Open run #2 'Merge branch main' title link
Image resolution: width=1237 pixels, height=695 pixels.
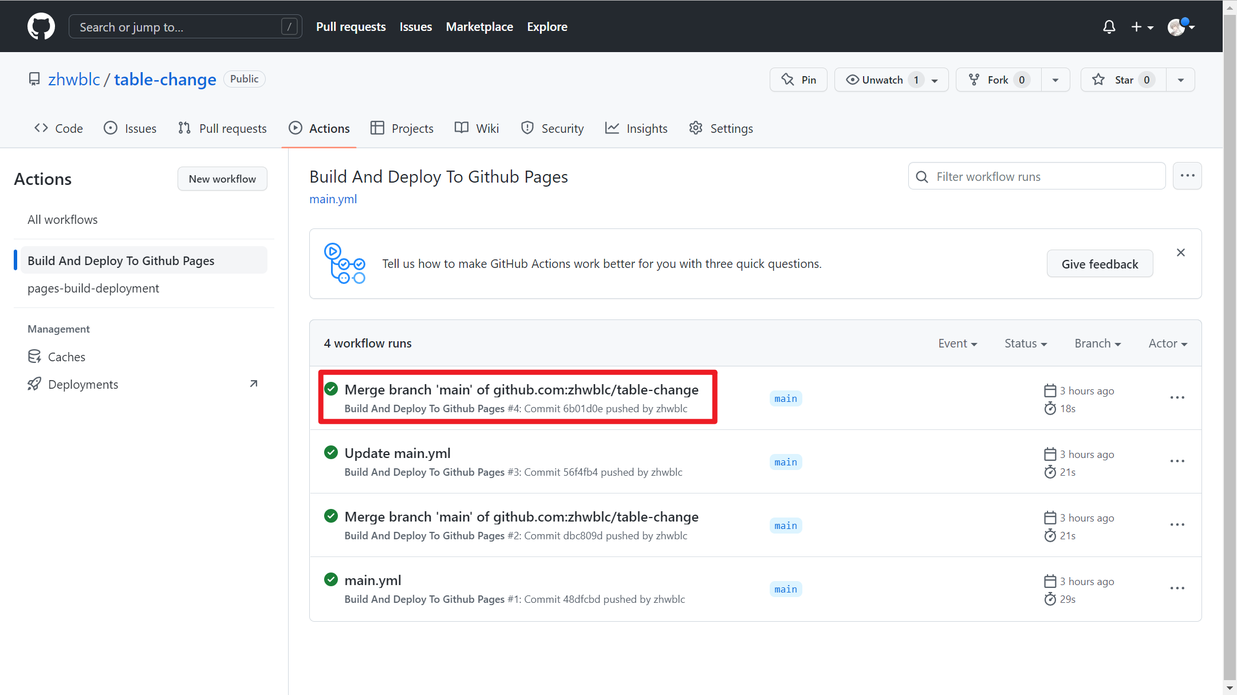(521, 517)
